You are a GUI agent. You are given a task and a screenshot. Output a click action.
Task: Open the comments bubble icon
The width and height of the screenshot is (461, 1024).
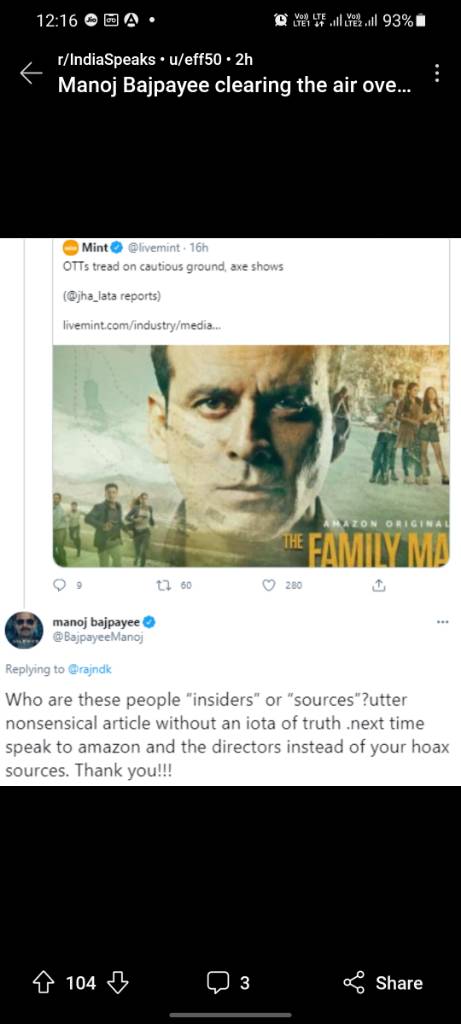217,982
